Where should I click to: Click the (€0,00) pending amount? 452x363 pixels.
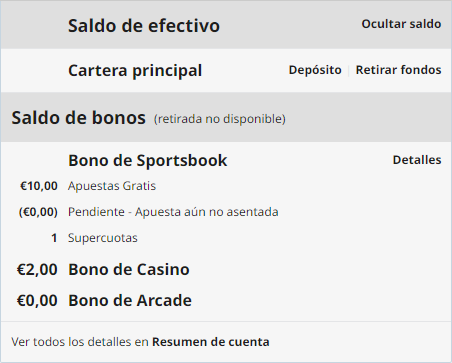click(38, 212)
